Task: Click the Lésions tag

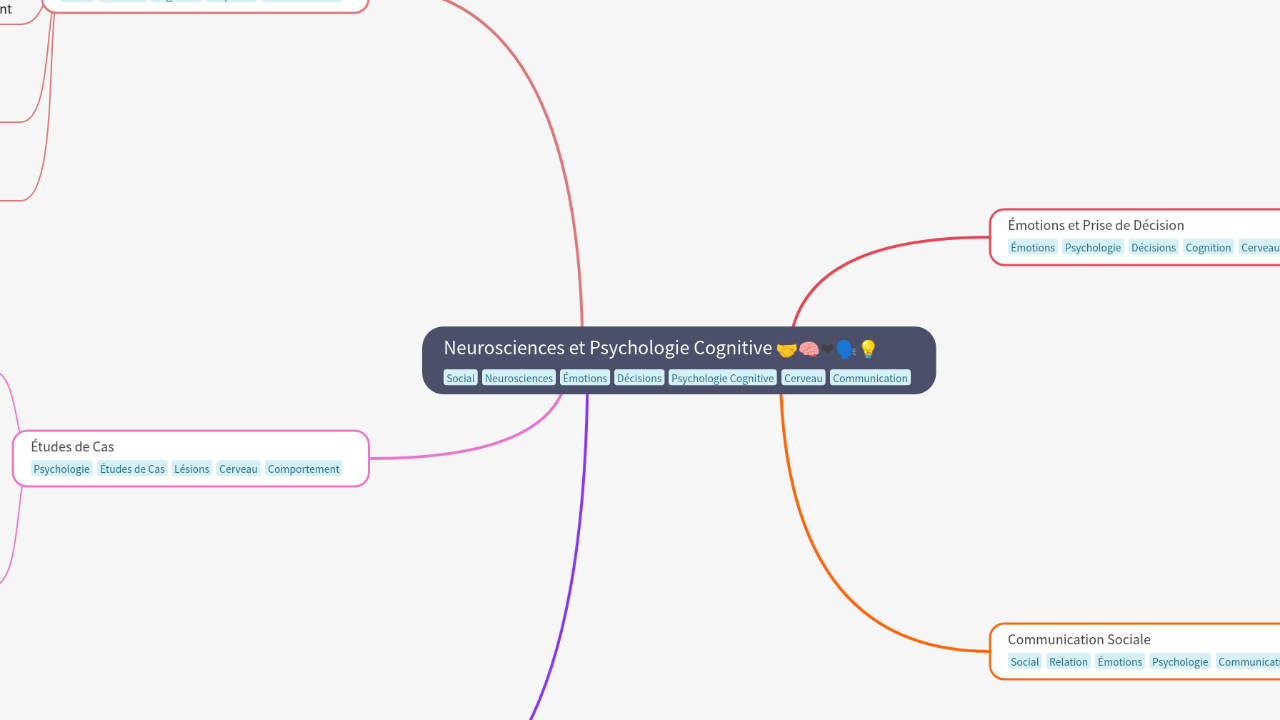Action: pos(192,469)
